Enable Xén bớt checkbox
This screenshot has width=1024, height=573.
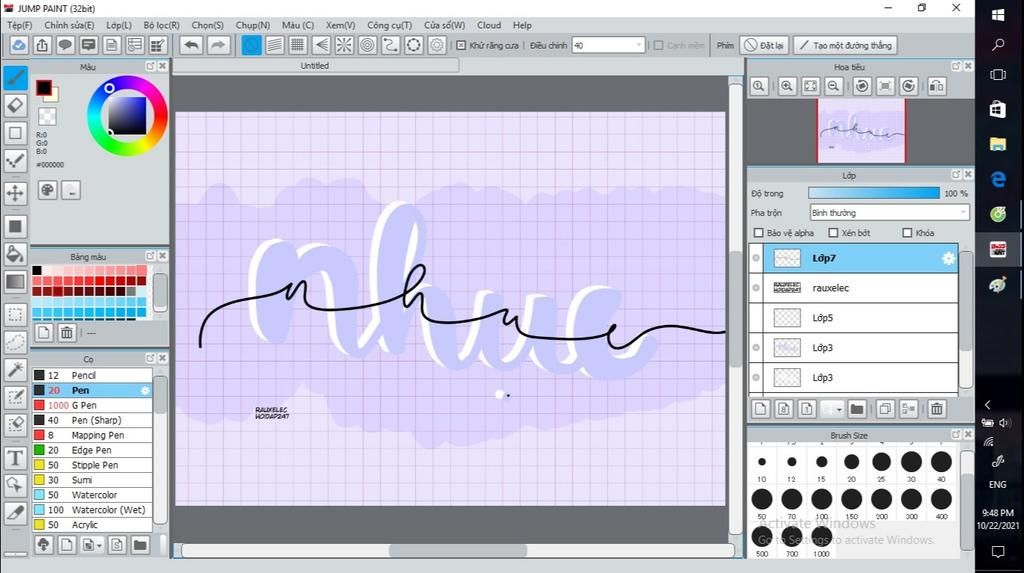coord(833,233)
